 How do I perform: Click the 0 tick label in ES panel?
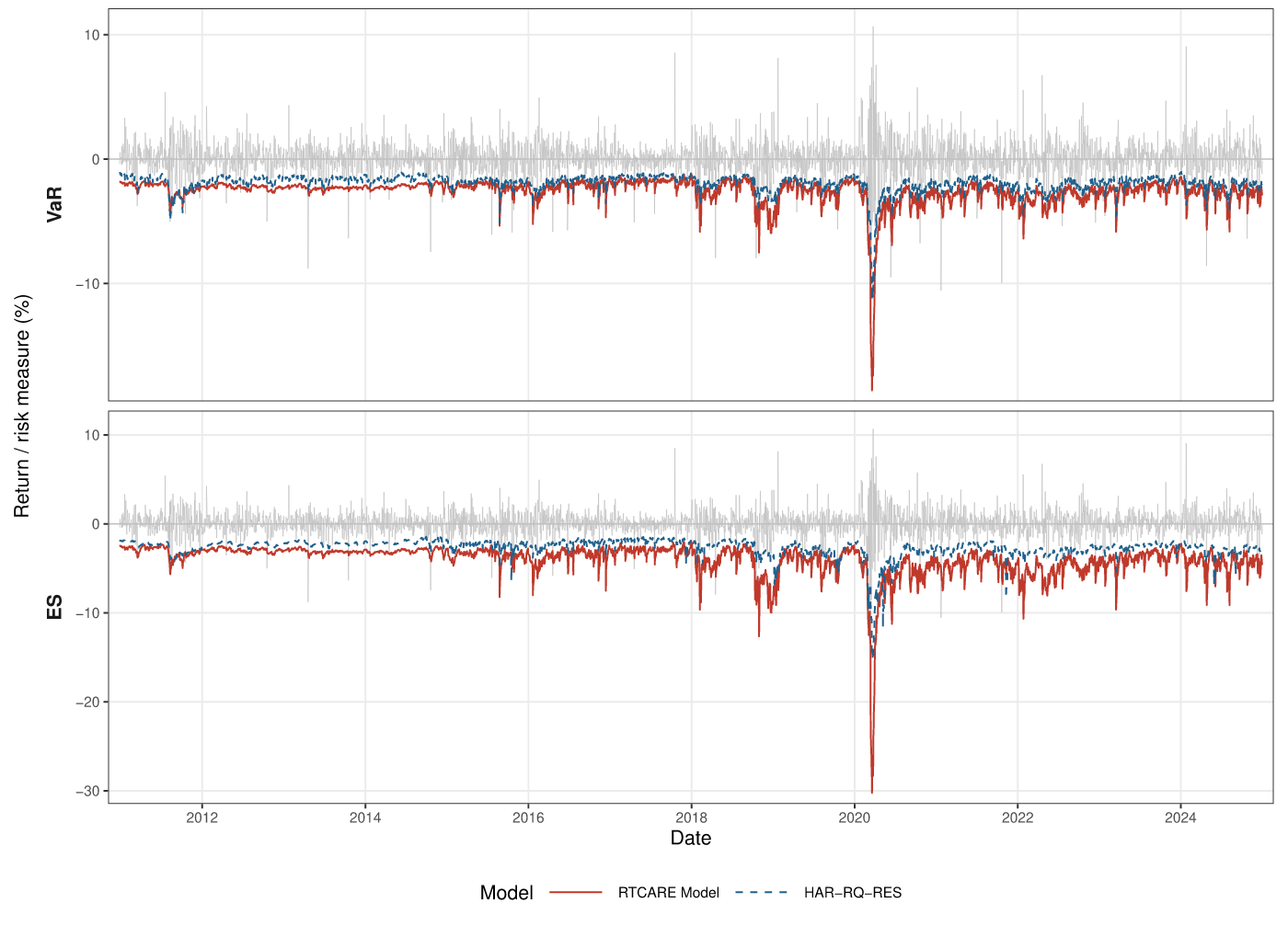click(96, 524)
